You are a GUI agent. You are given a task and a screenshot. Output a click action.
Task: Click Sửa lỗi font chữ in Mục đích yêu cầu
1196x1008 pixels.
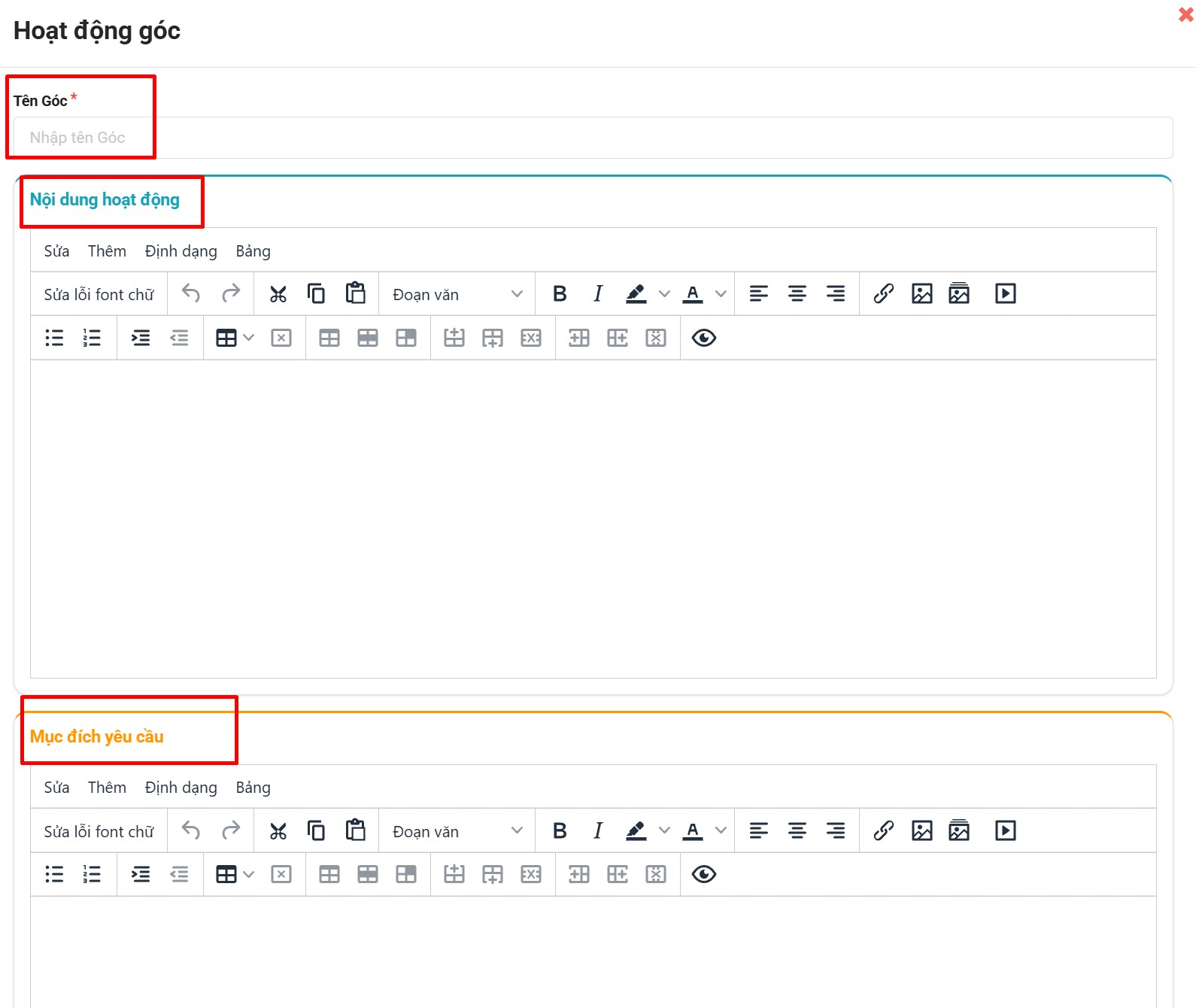pos(99,831)
